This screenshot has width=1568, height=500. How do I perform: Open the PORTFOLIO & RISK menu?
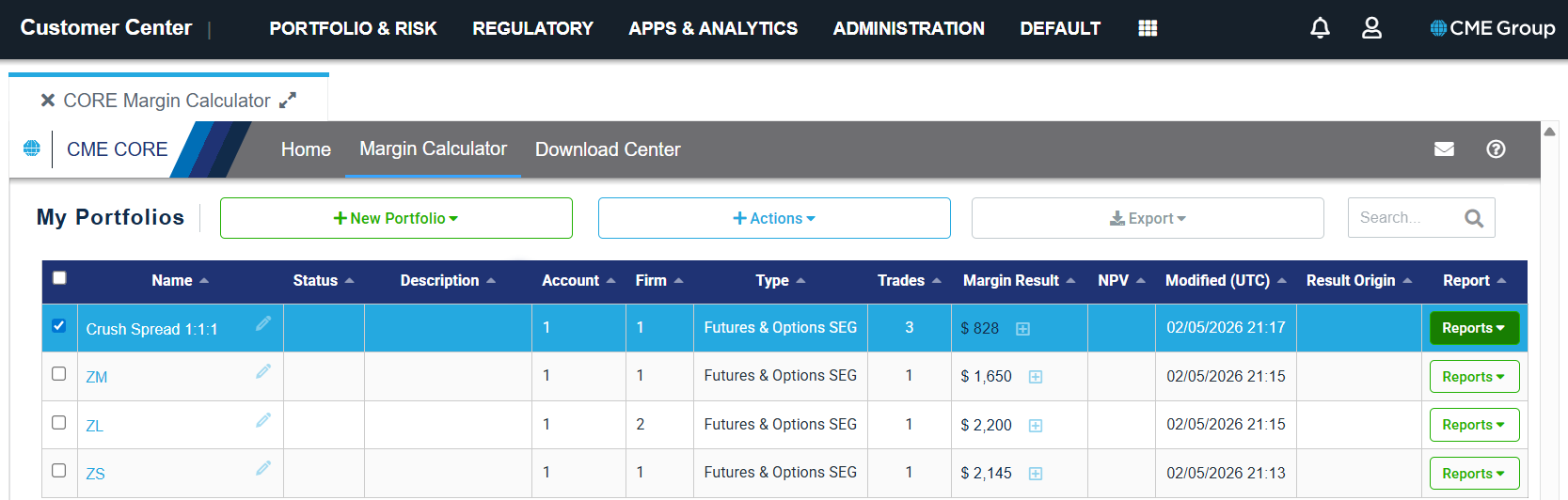(x=353, y=28)
